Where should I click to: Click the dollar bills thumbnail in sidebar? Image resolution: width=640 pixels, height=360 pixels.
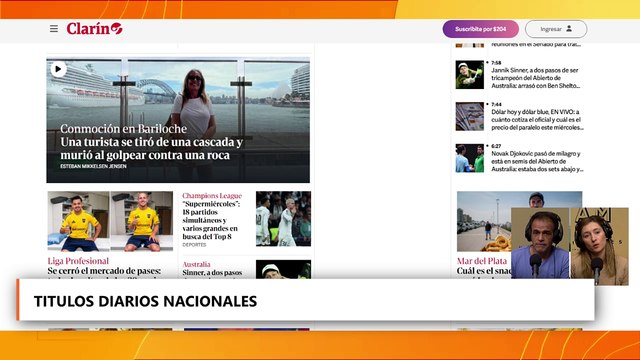click(470, 116)
